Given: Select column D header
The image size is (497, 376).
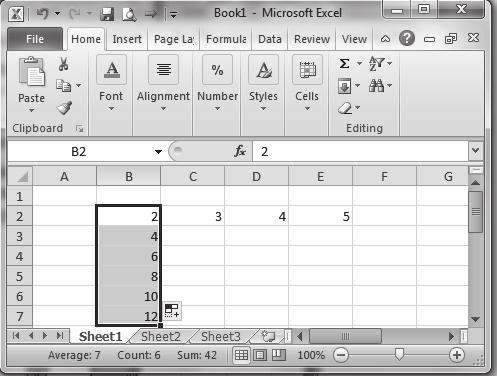Looking at the screenshot, I should [256, 176].
